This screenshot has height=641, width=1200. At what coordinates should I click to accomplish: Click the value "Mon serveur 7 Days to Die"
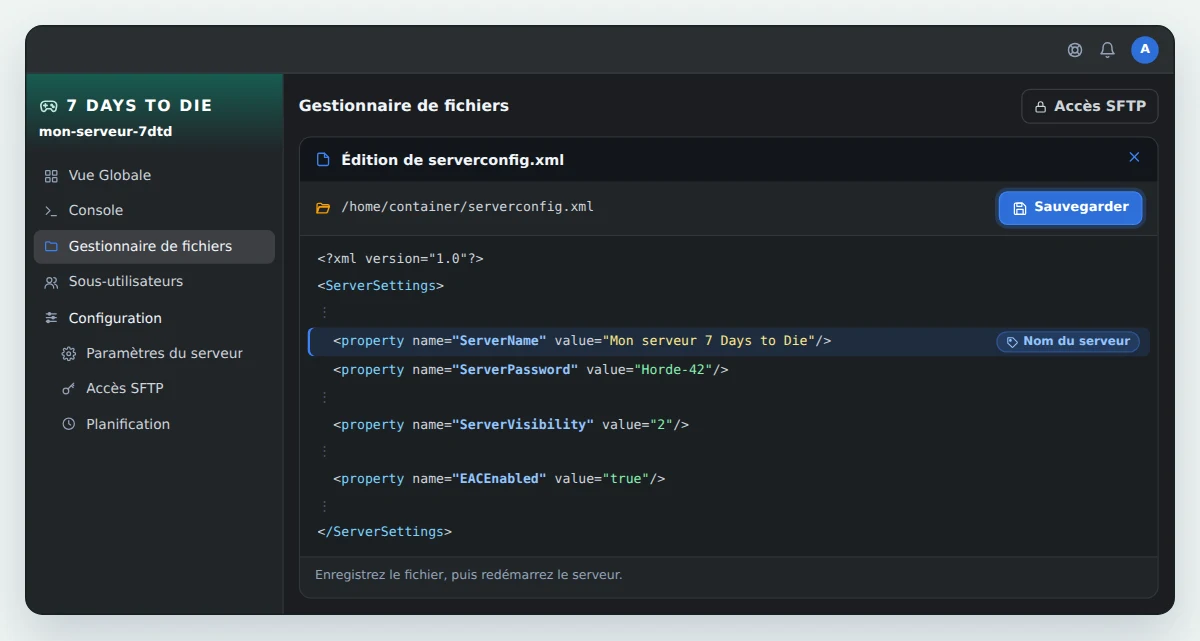pos(708,341)
